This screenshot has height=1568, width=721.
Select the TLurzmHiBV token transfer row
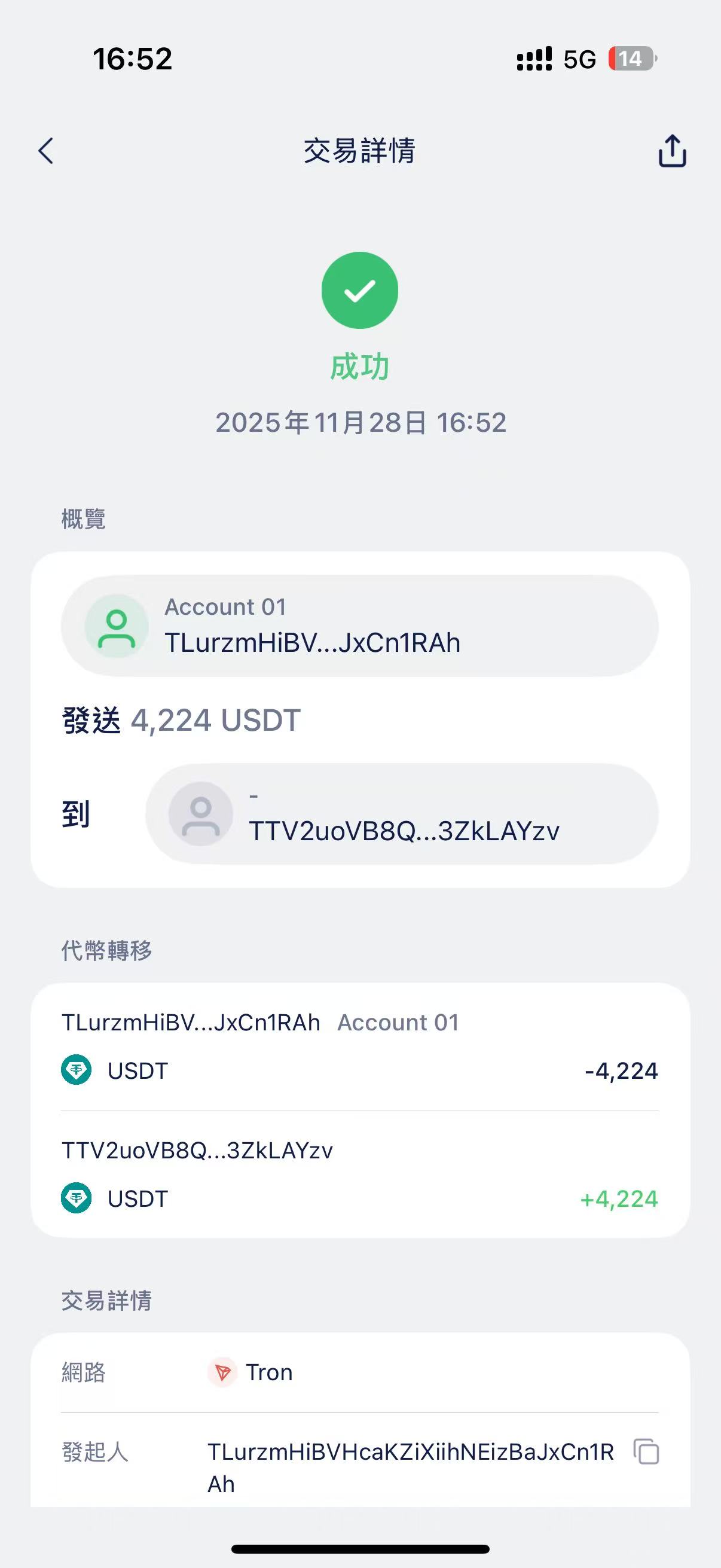pyautogui.click(x=359, y=1047)
